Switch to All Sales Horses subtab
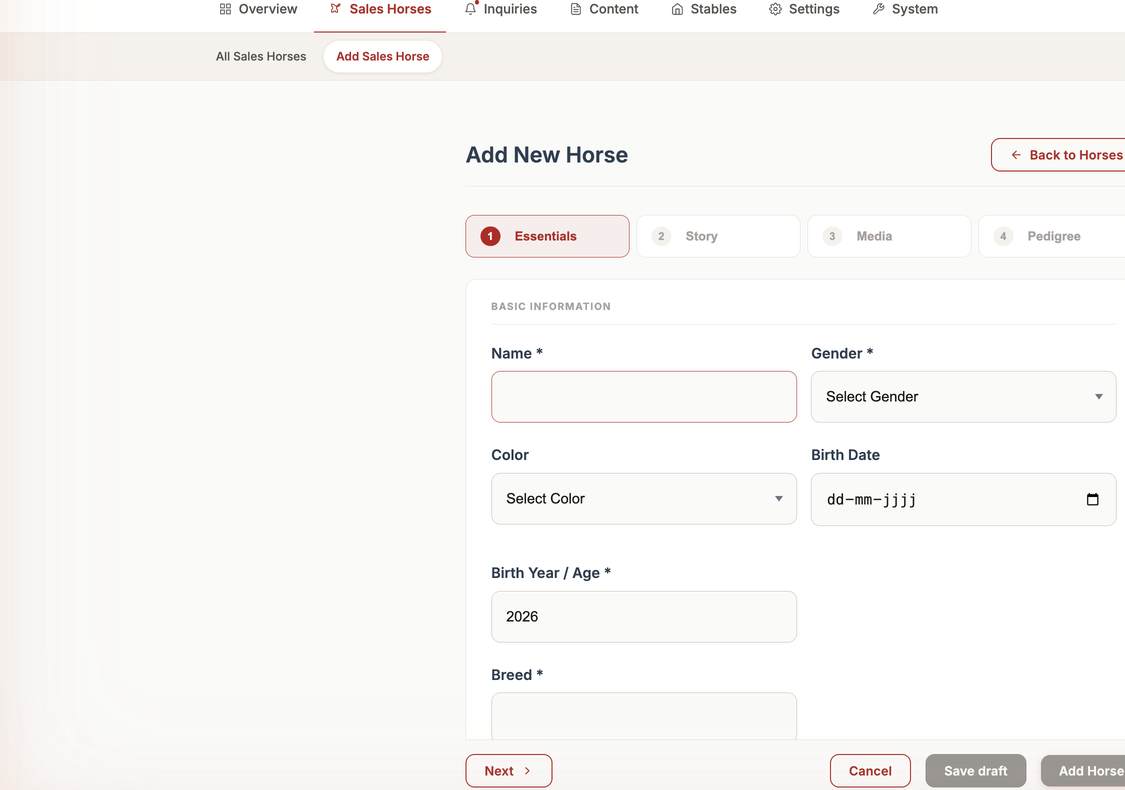Image resolution: width=1125 pixels, height=790 pixels. click(261, 57)
